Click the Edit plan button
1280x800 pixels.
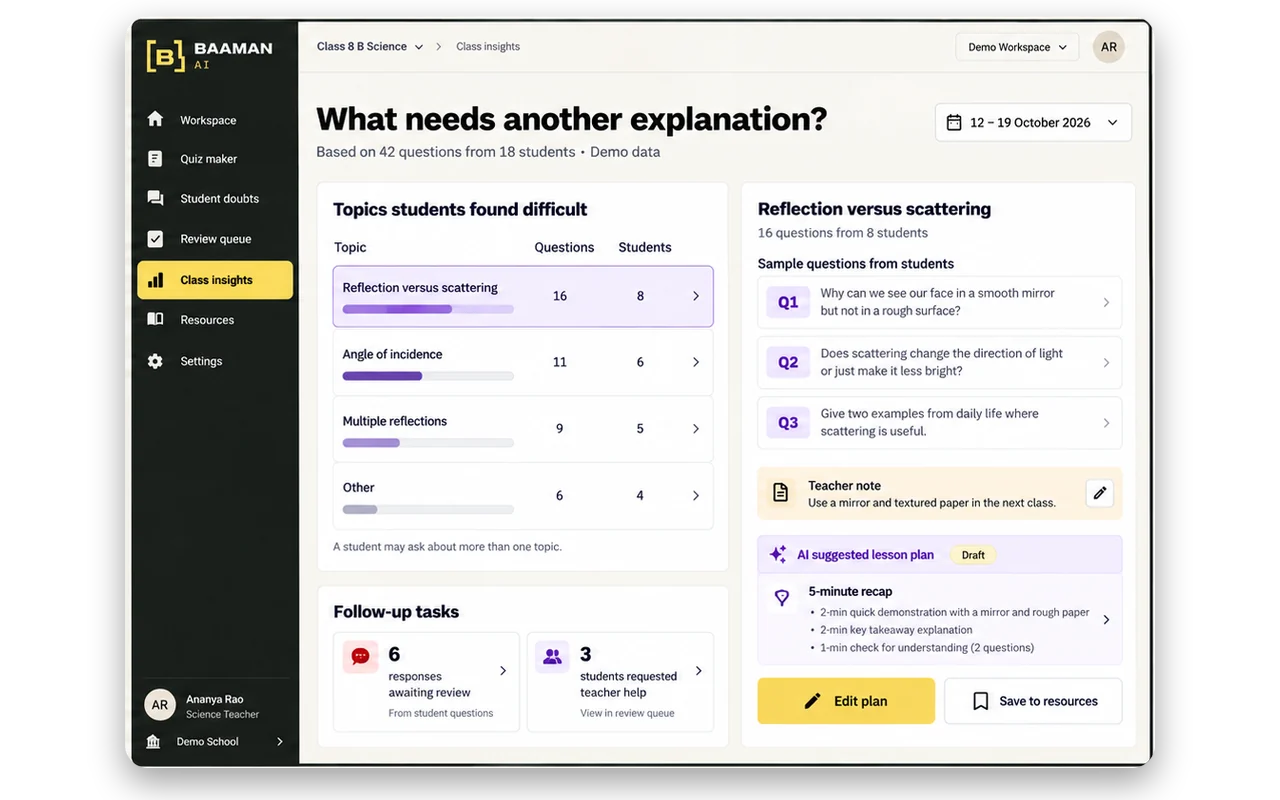(846, 701)
